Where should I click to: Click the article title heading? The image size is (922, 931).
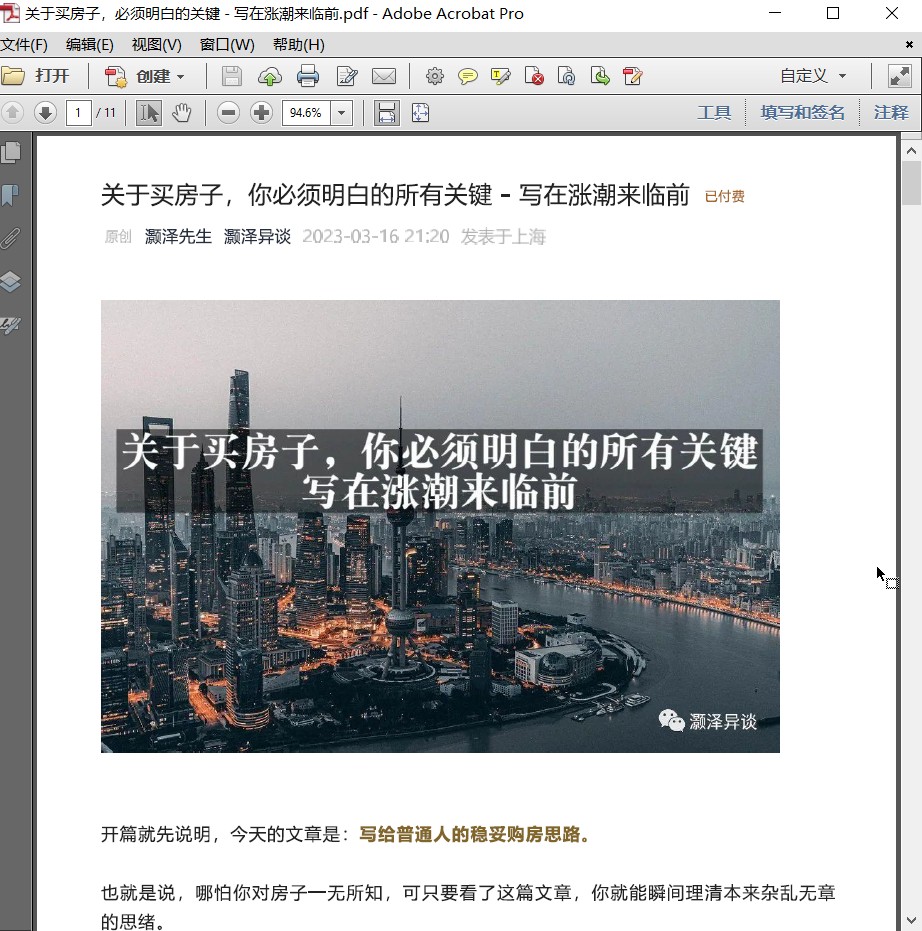pos(395,195)
